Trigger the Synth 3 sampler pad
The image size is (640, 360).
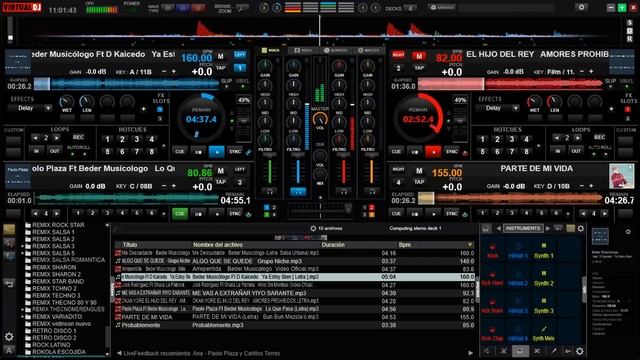point(544,306)
